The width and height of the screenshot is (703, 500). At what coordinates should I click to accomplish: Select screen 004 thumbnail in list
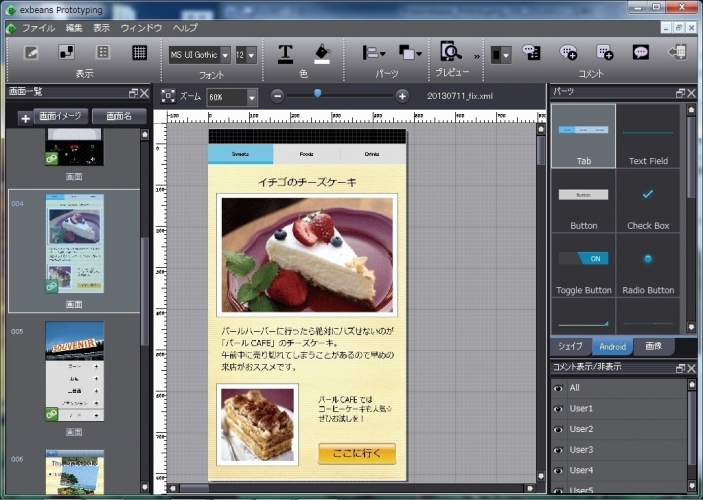[x=74, y=243]
